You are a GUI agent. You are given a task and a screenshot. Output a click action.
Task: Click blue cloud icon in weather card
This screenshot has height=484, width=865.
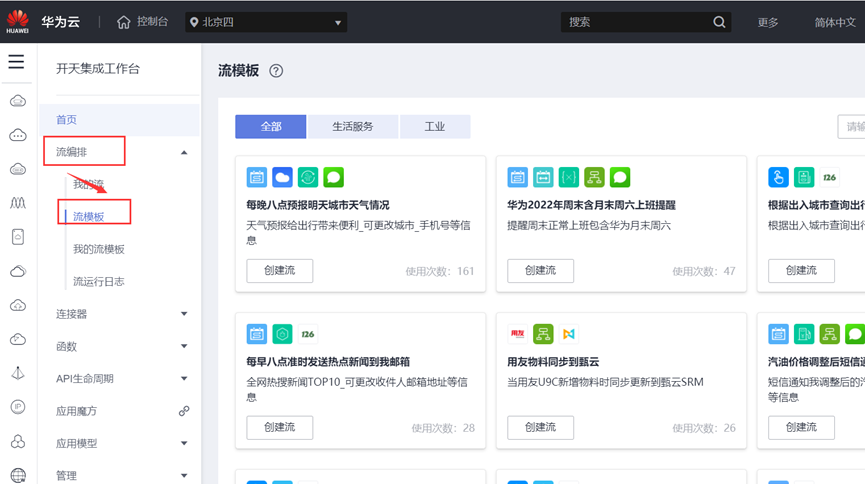coord(282,177)
